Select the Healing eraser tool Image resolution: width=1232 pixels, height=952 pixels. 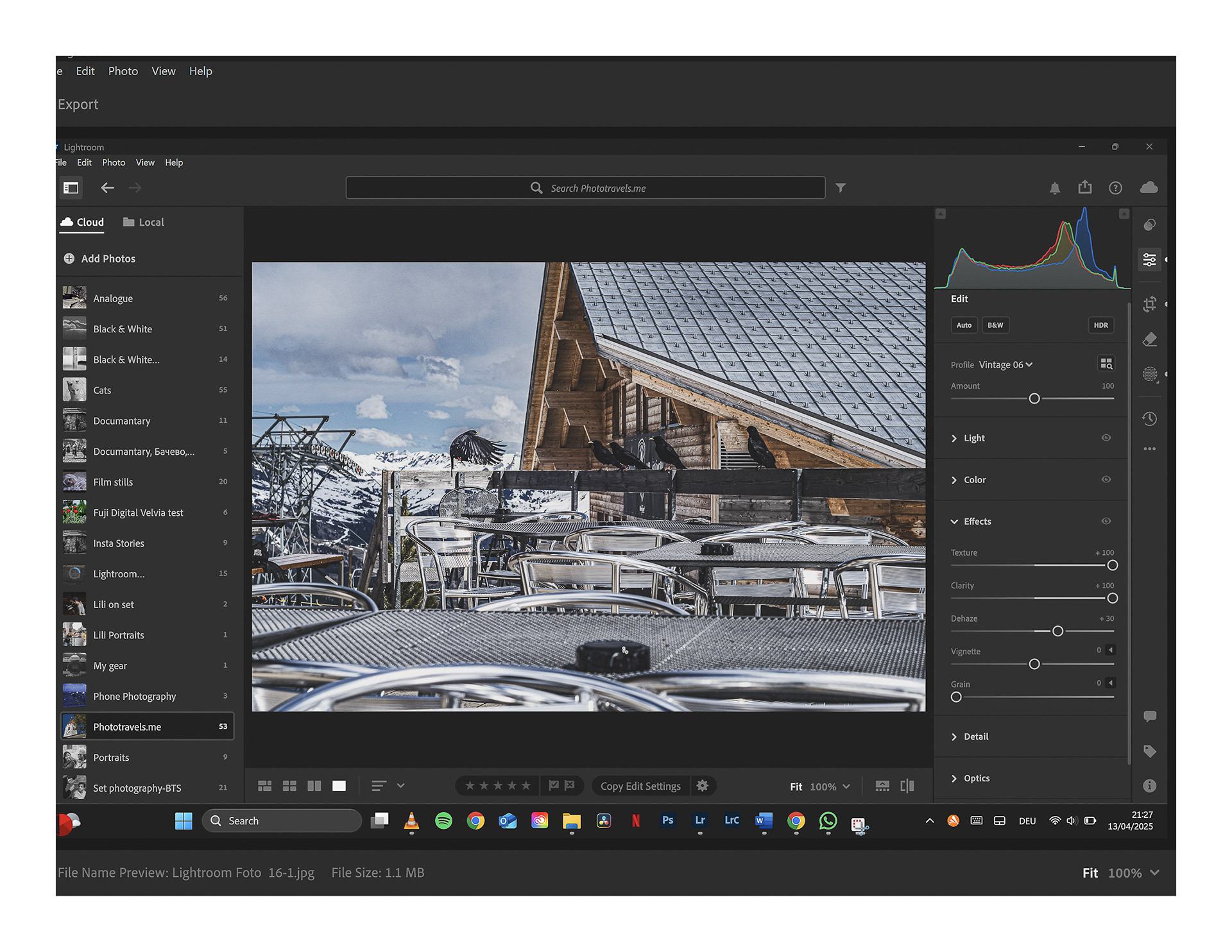[x=1149, y=339]
